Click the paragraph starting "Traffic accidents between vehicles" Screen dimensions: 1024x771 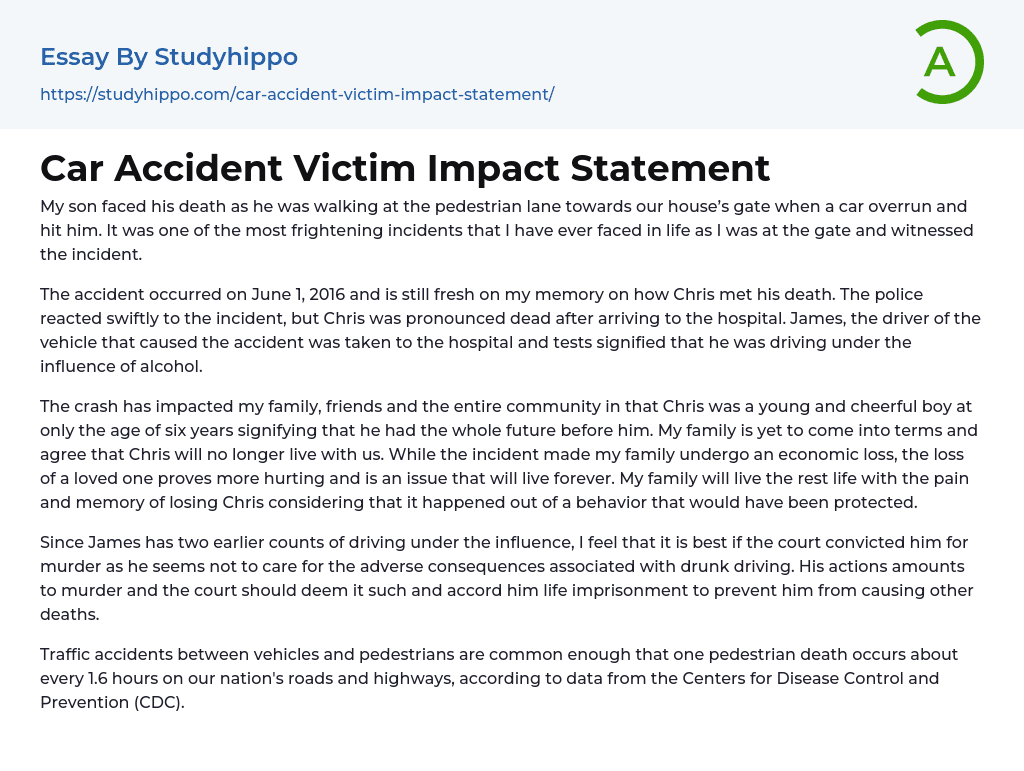tap(499, 678)
